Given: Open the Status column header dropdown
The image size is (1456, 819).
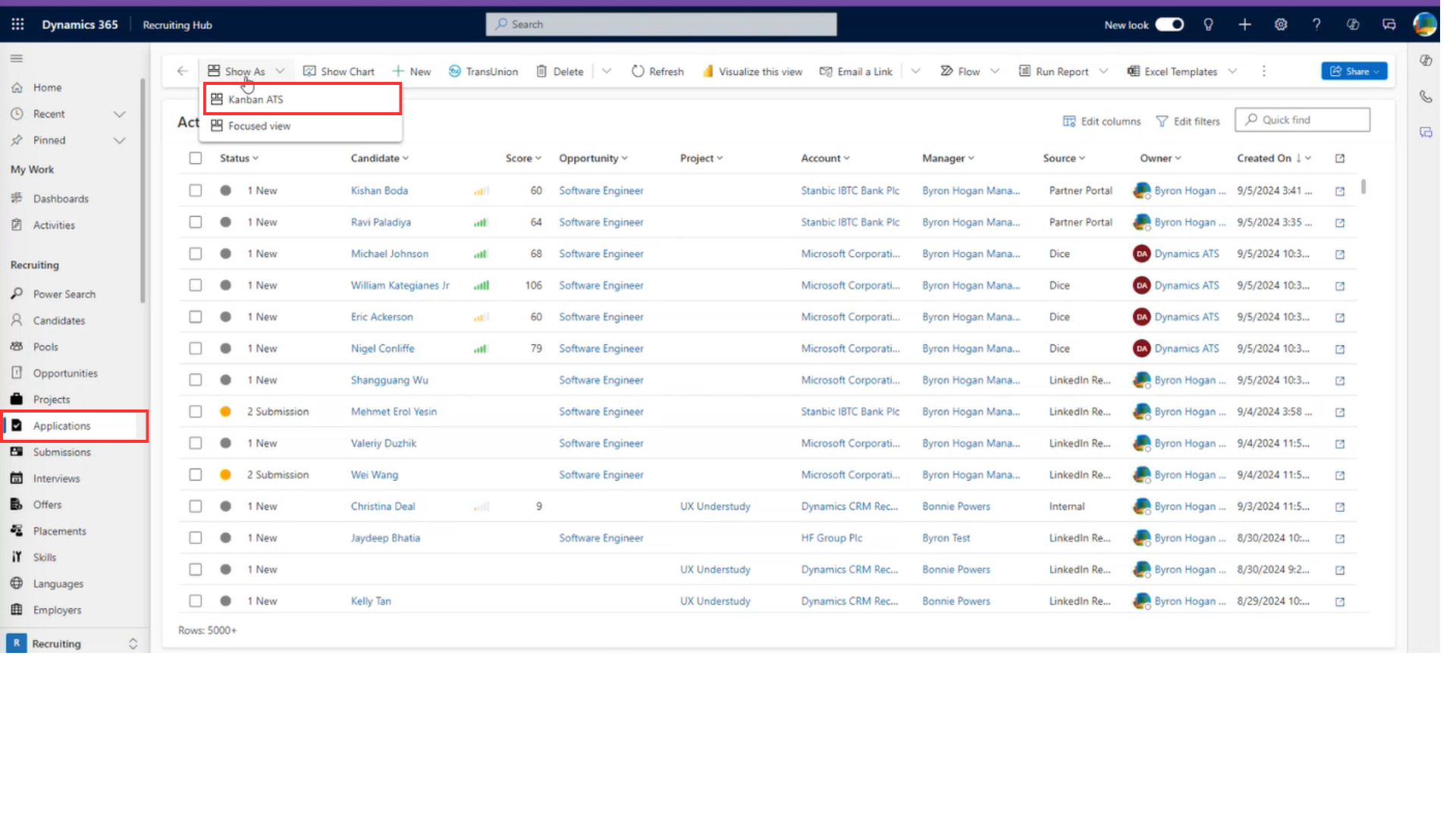Looking at the screenshot, I should click(240, 158).
